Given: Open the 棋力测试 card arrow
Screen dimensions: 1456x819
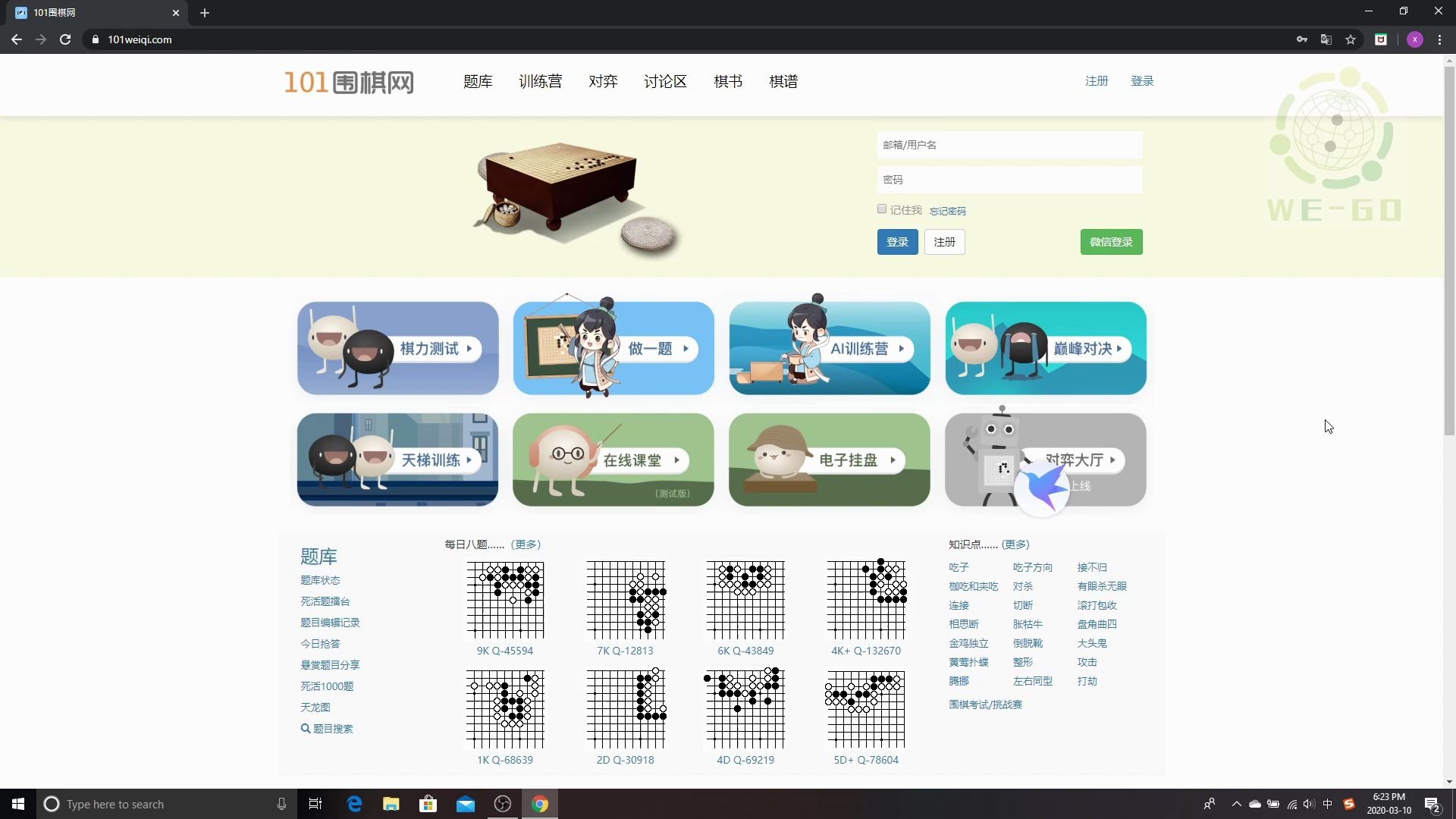Looking at the screenshot, I should click(x=469, y=349).
